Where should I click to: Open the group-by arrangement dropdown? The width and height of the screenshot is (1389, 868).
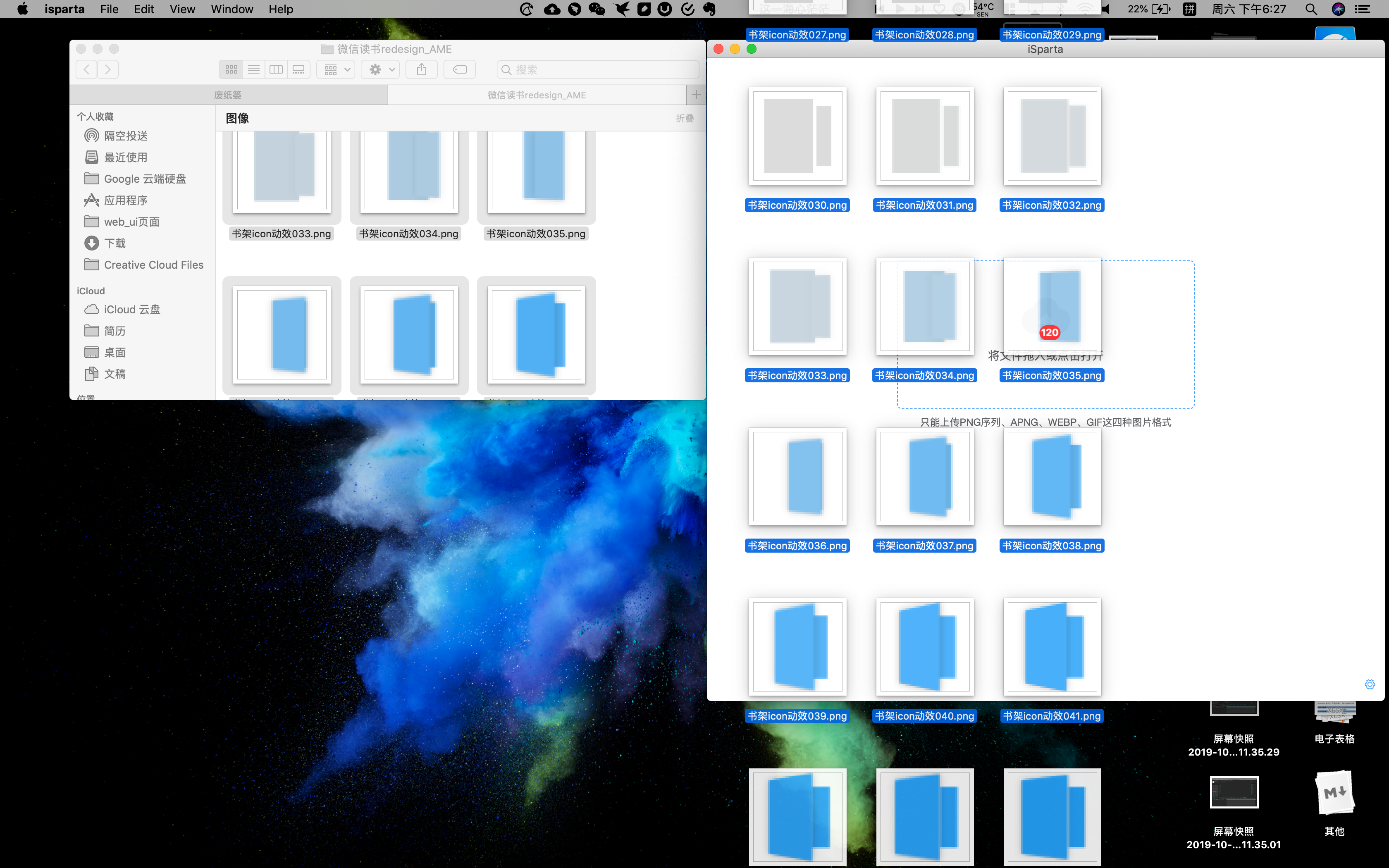pyautogui.click(x=337, y=69)
